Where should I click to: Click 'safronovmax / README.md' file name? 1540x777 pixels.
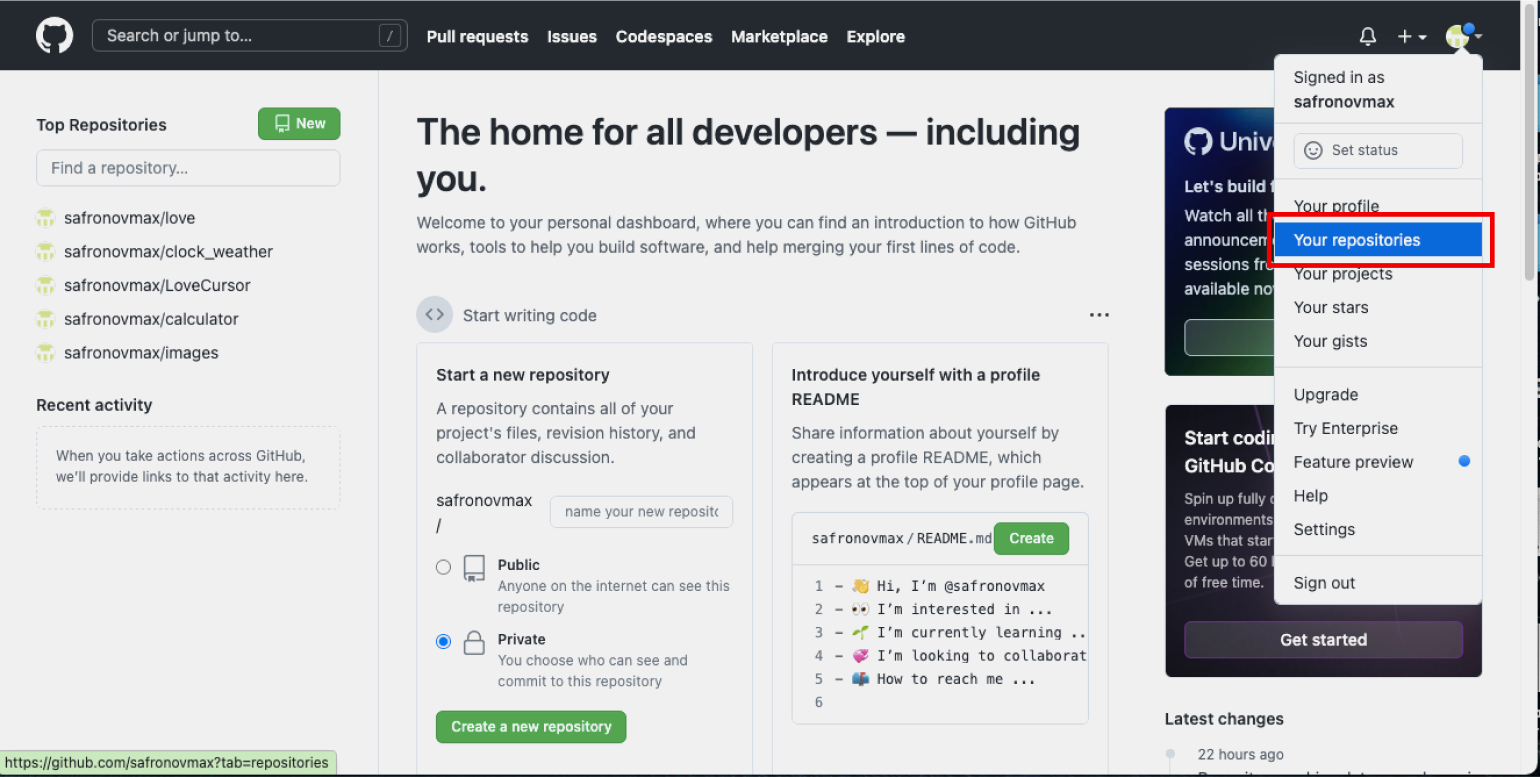901,538
